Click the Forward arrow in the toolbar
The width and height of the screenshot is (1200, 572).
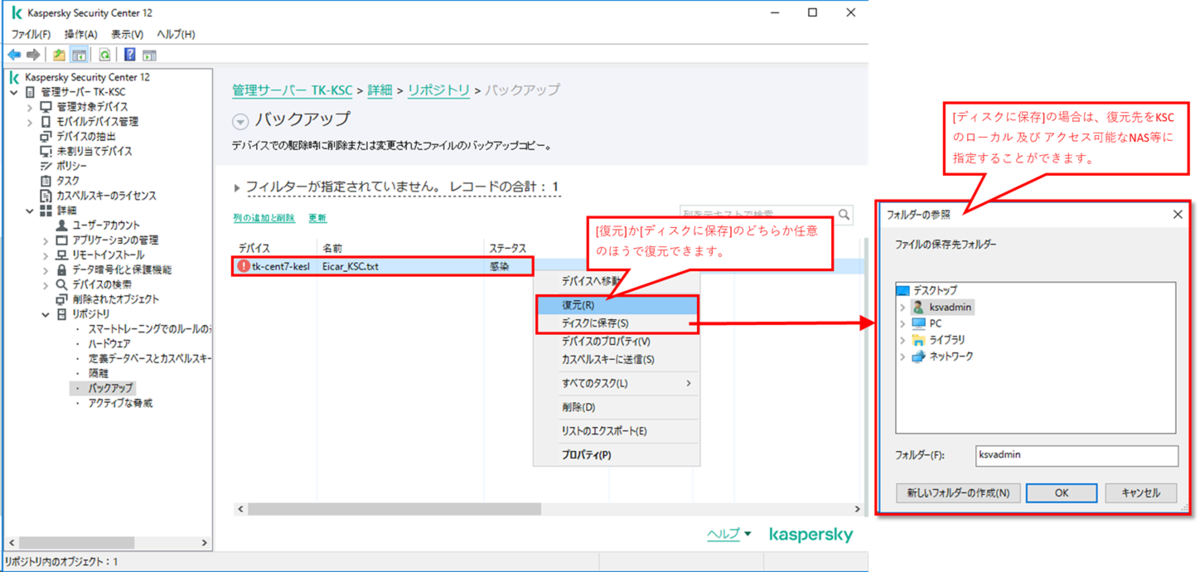point(32,54)
